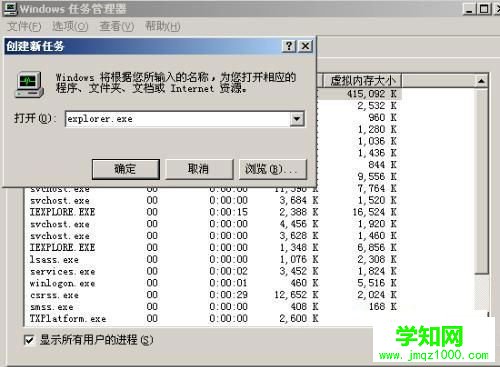Screen dimensions: 500x367
Task: Select the lsass.exe process row
Action: point(213,259)
